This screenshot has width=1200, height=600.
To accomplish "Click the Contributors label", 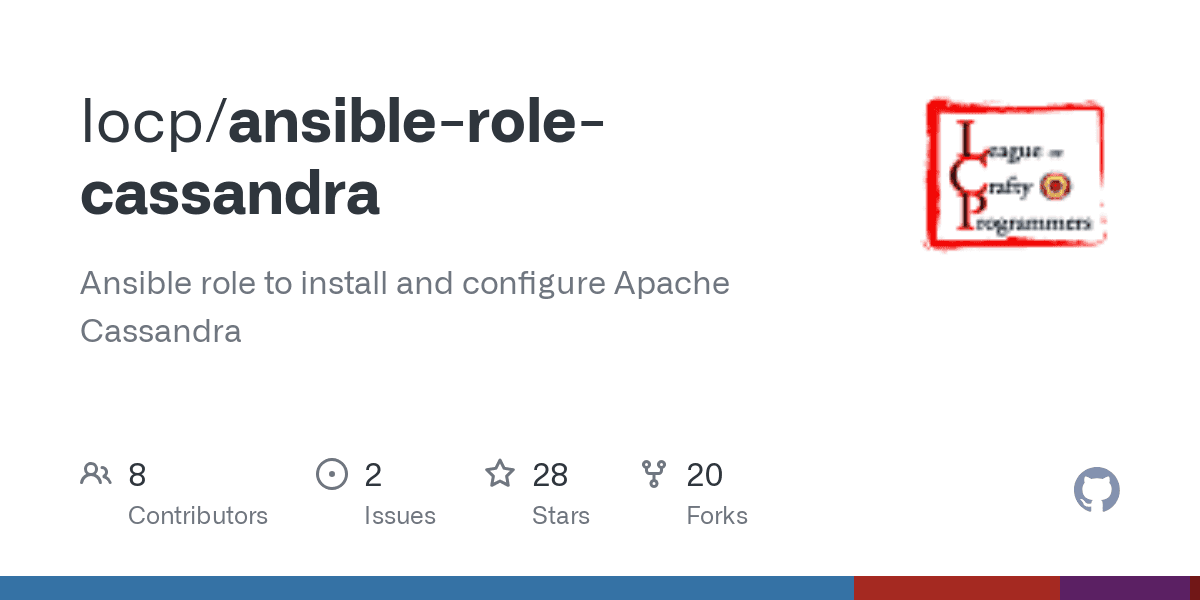I will coord(198,516).
